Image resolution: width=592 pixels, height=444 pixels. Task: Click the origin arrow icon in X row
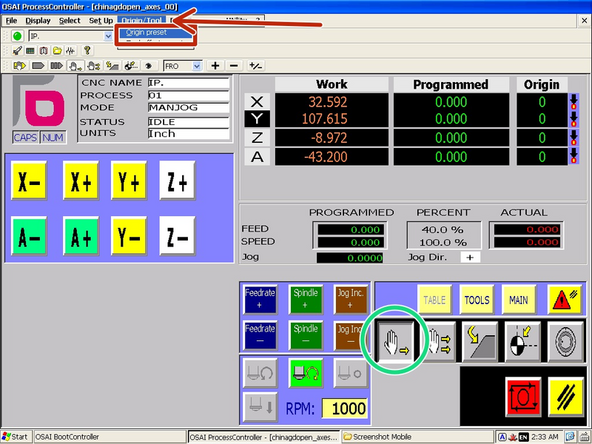[x=574, y=102]
